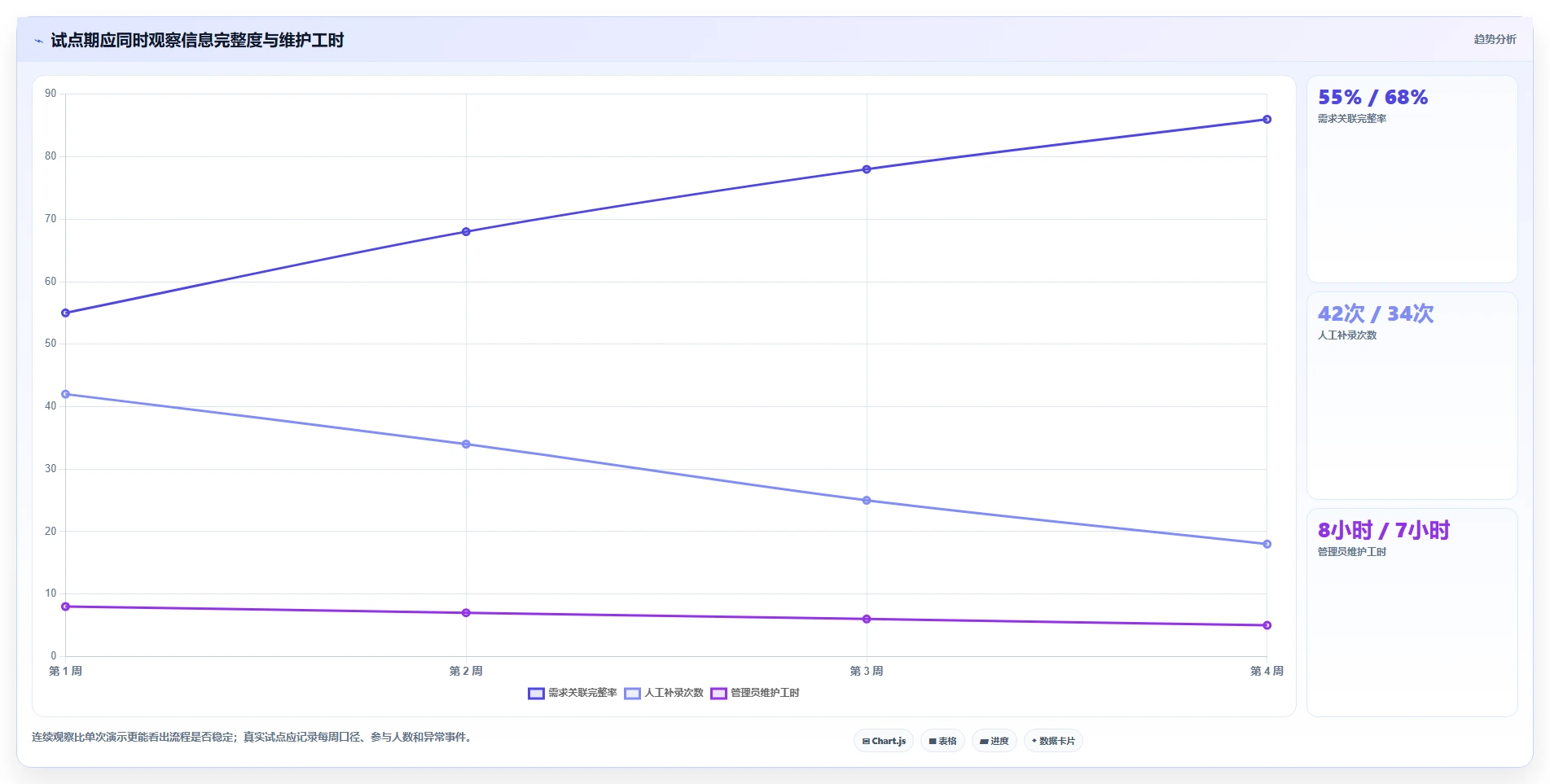Click the y-axis value 70
This screenshot has width=1550, height=784.
point(50,219)
